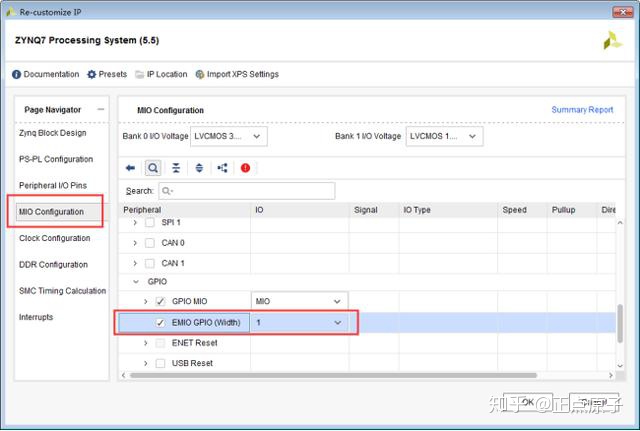
Task: Click scroll down arrow of peripheral table
Action: pyautogui.click(x=620, y=365)
